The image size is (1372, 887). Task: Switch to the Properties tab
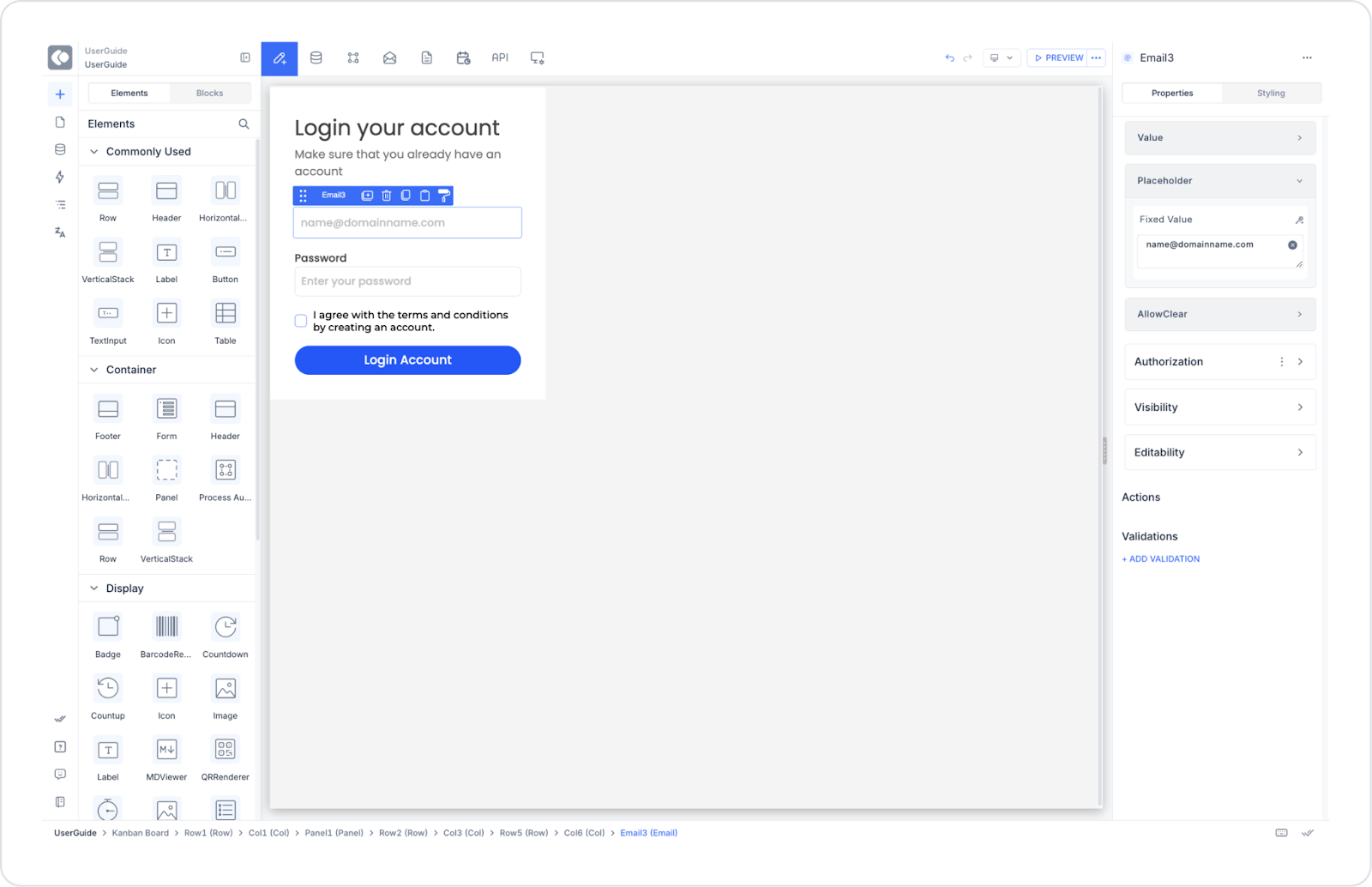click(1172, 94)
